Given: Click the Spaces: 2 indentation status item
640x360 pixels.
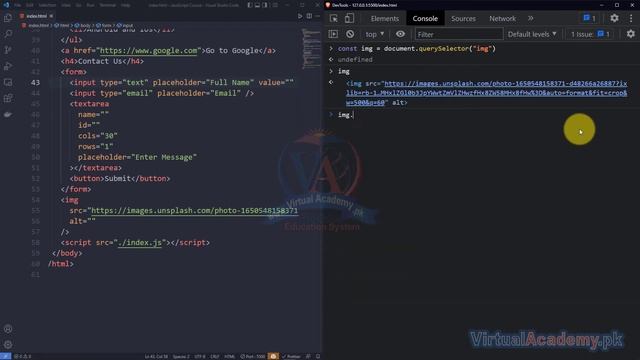Looking at the screenshot, I should coord(181,356).
